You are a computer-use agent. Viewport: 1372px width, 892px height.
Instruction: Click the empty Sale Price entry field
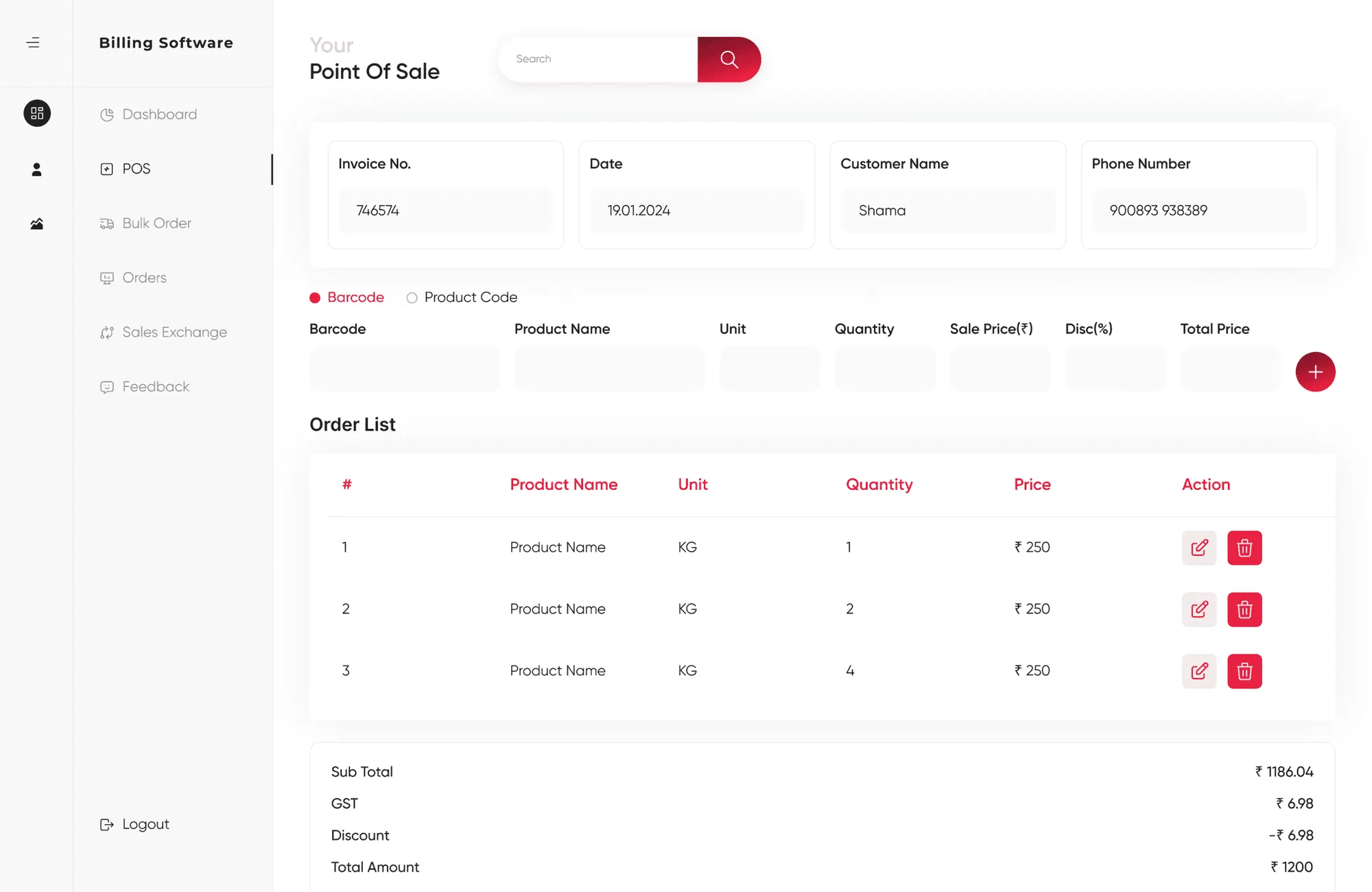[1000, 369]
